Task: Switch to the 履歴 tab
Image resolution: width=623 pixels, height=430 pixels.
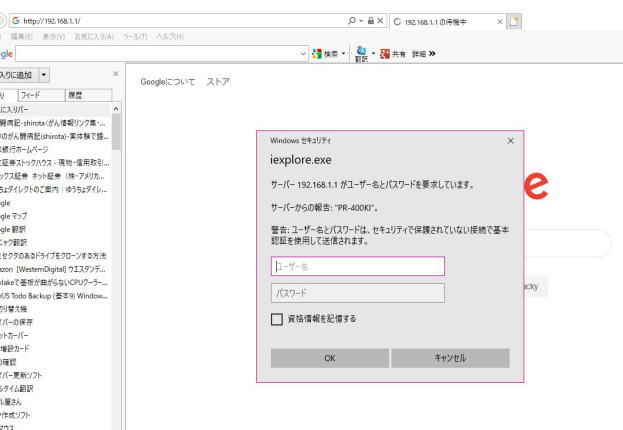Action: [88, 95]
